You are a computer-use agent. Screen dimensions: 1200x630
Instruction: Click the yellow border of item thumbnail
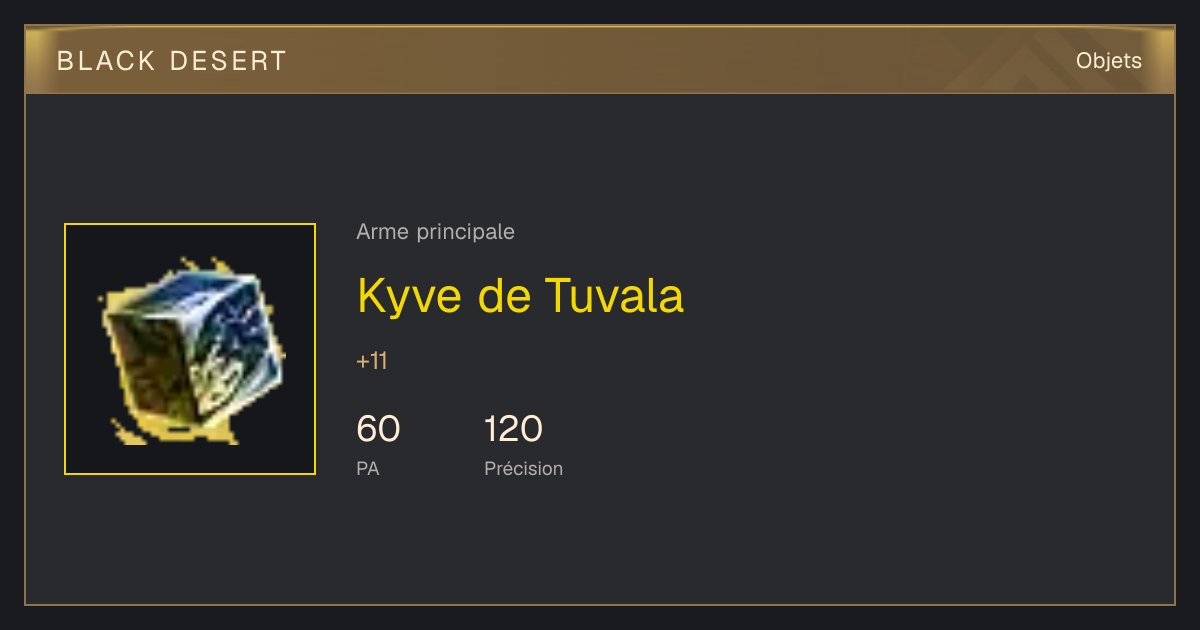point(190,225)
